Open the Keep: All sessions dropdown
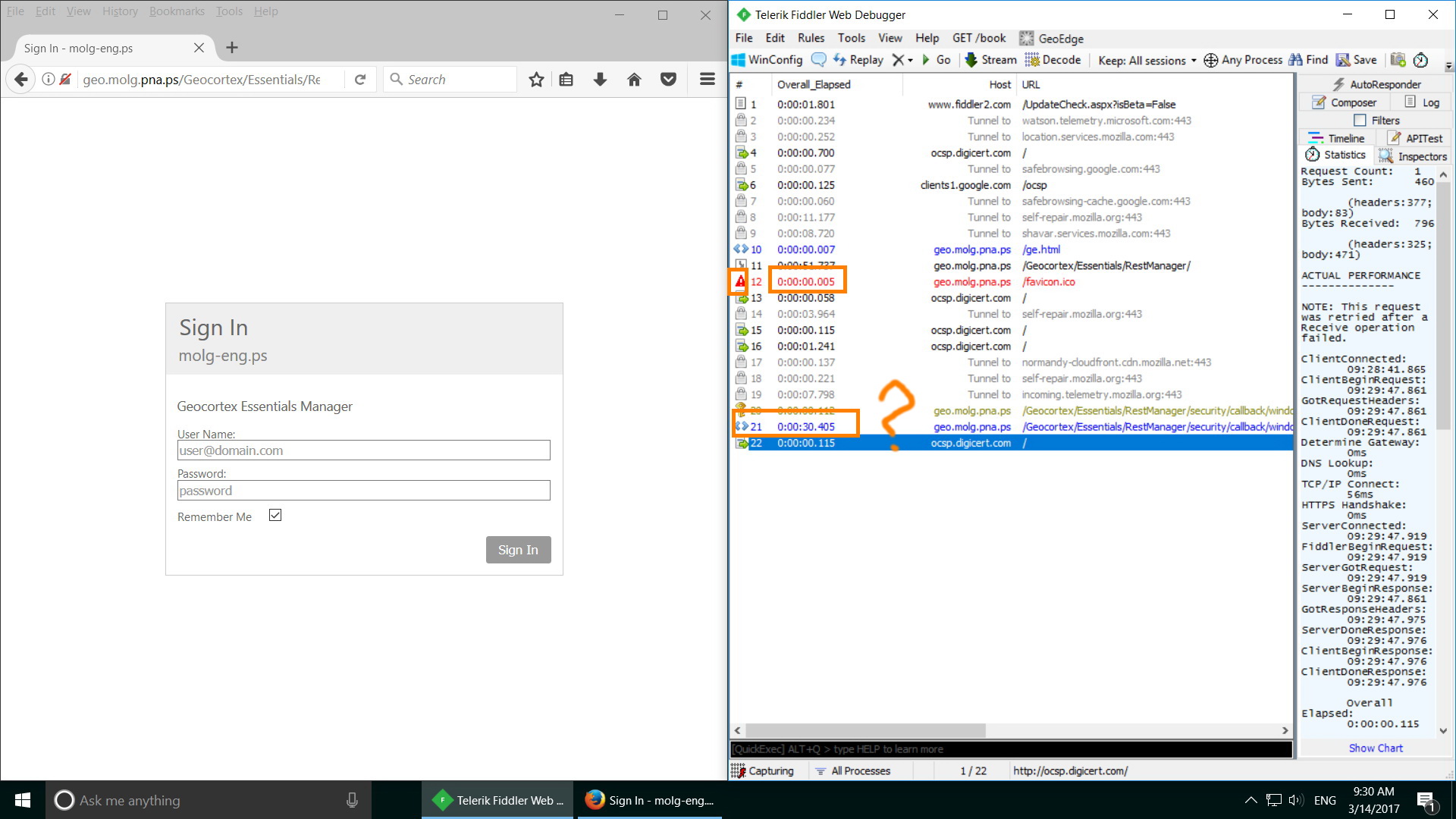 point(1147,60)
